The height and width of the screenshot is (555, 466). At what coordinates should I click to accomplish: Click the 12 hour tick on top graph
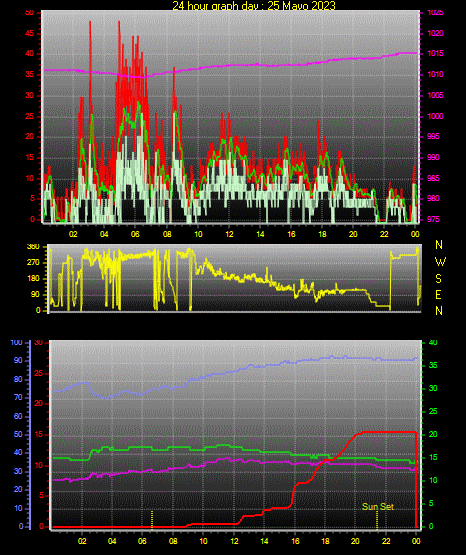pos(229,234)
